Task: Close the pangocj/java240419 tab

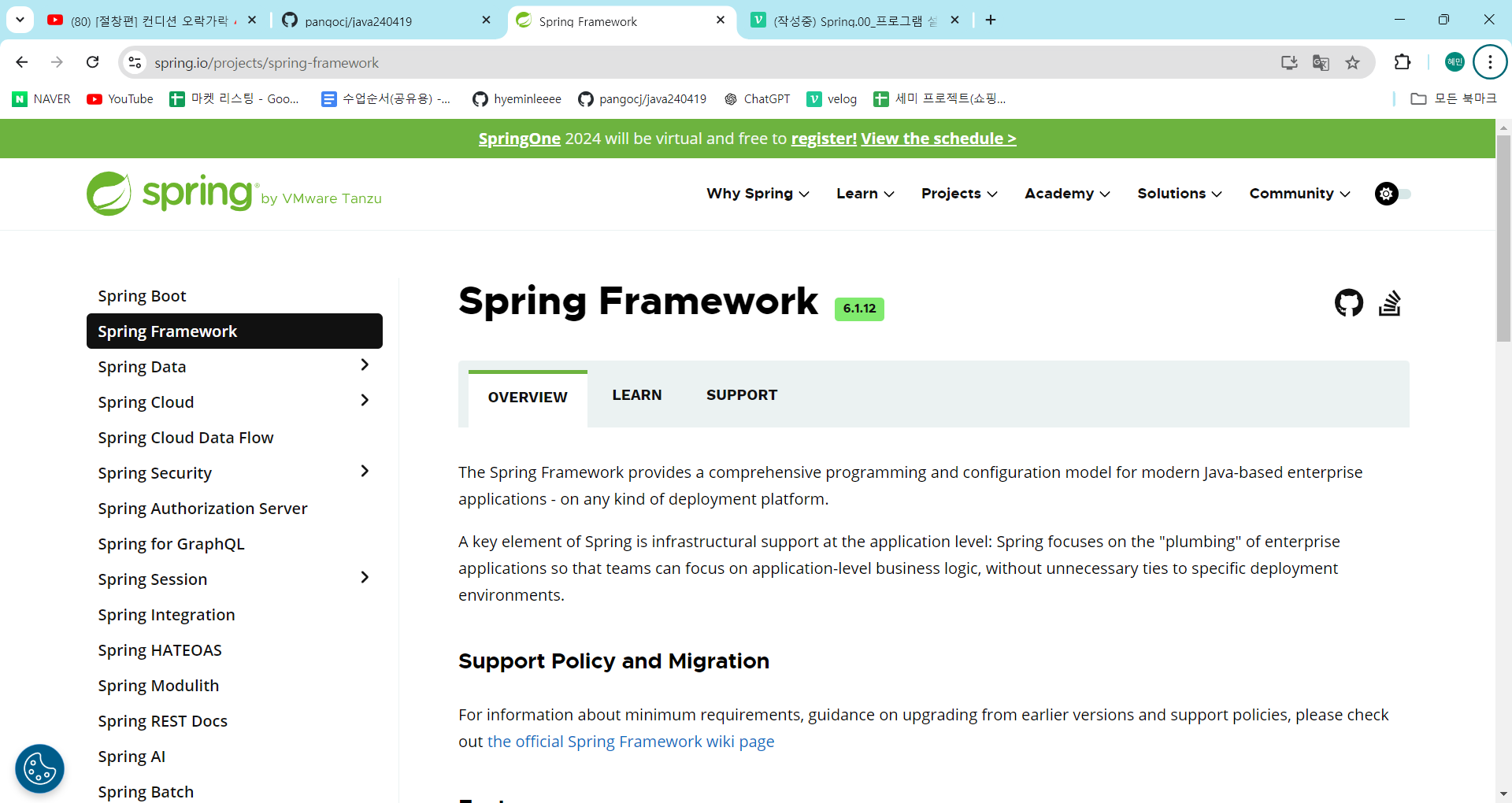Action: click(487, 20)
